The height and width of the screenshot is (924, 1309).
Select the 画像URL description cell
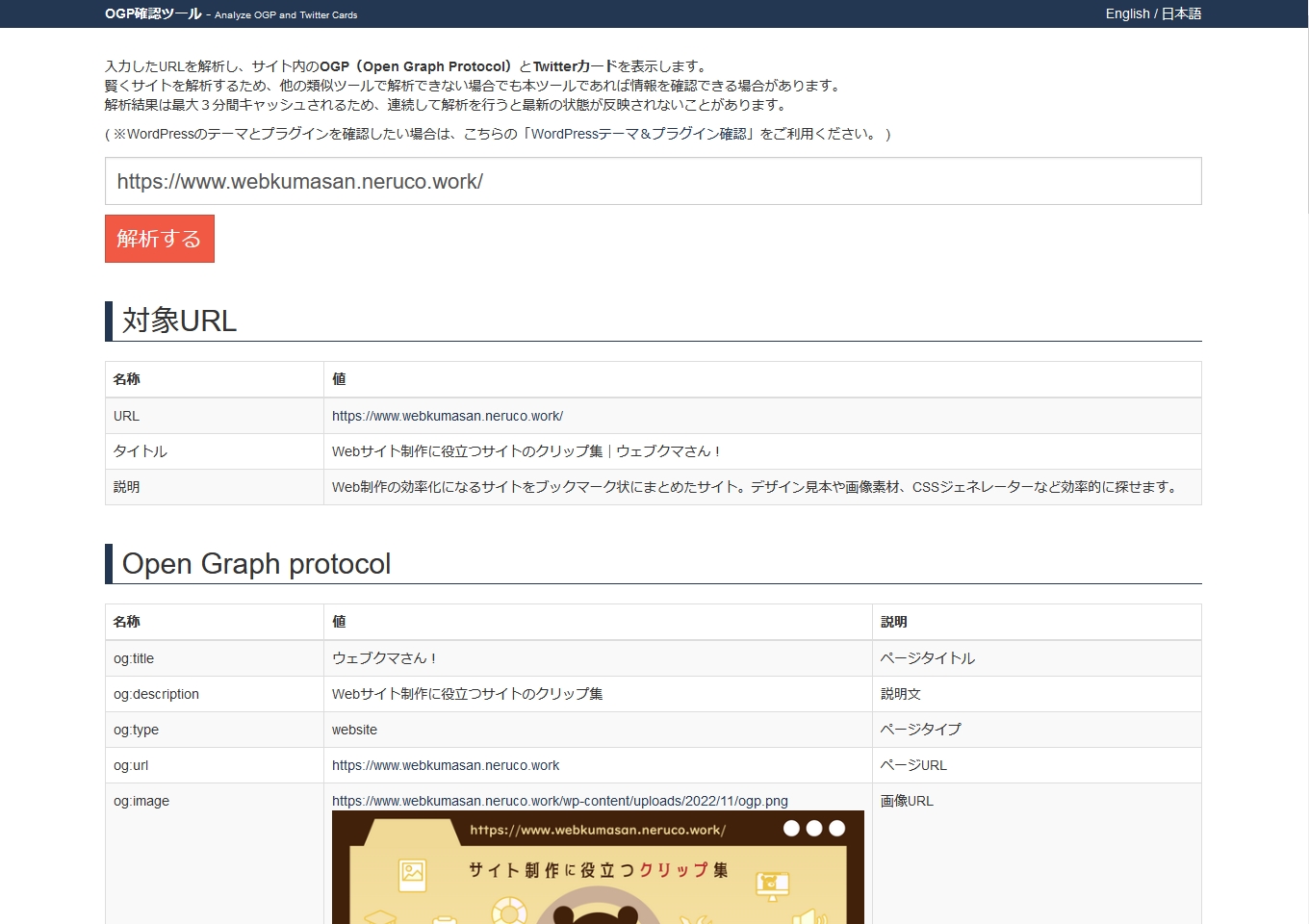pyautogui.click(x=908, y=801)
